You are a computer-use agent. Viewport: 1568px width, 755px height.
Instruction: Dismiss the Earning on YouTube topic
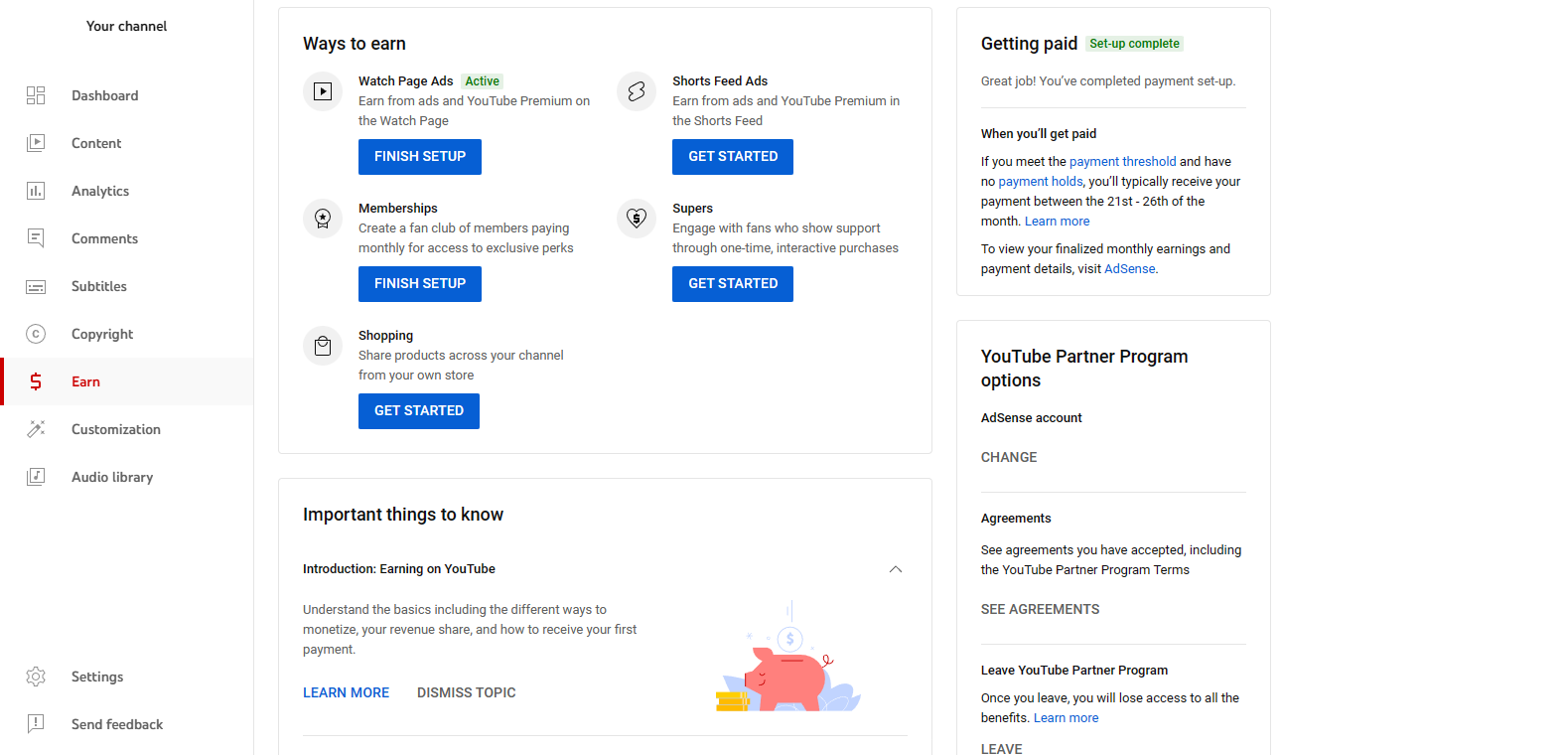pos(466,692)
